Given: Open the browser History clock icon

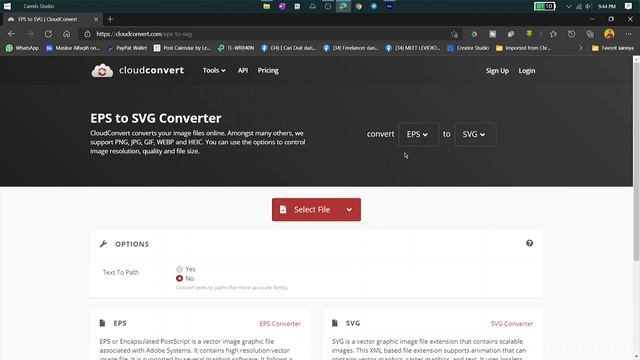Looking at the screenshot, I should pos(571,34).
